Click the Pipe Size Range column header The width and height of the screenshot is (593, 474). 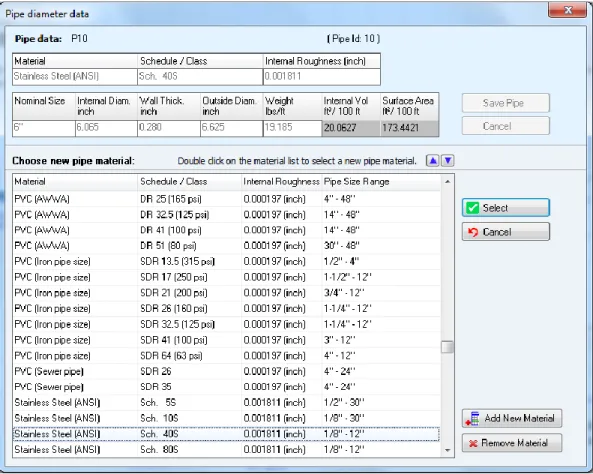(x=381, y=182)
